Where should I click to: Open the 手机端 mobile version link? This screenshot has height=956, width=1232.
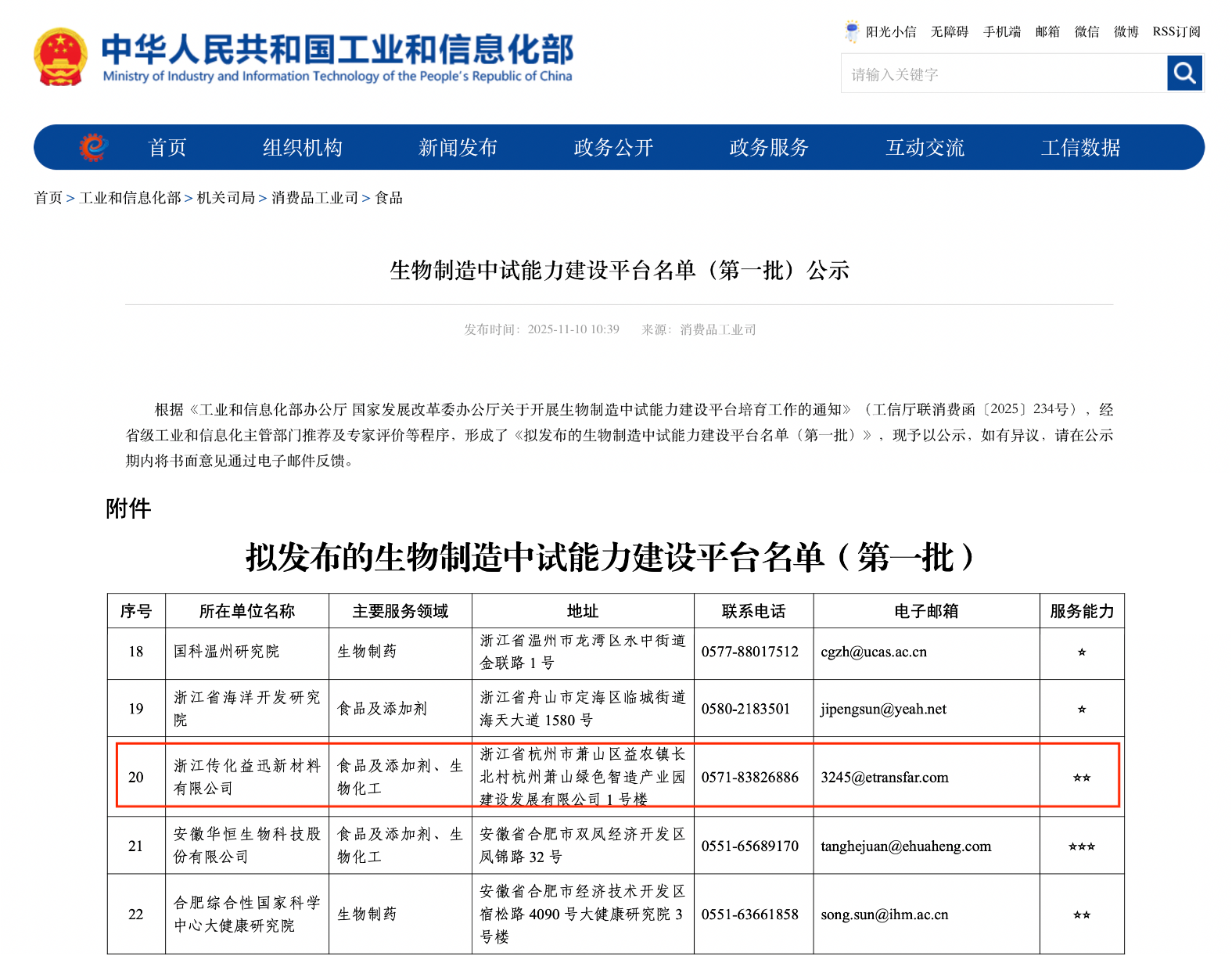click(x=1001, y=32)
